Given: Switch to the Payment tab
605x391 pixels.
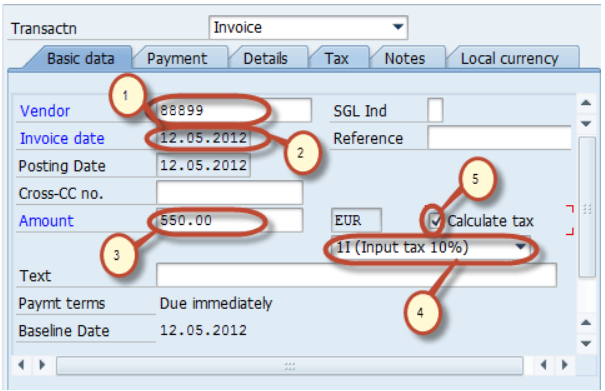Looking at the screenshot, I should 177,58.
